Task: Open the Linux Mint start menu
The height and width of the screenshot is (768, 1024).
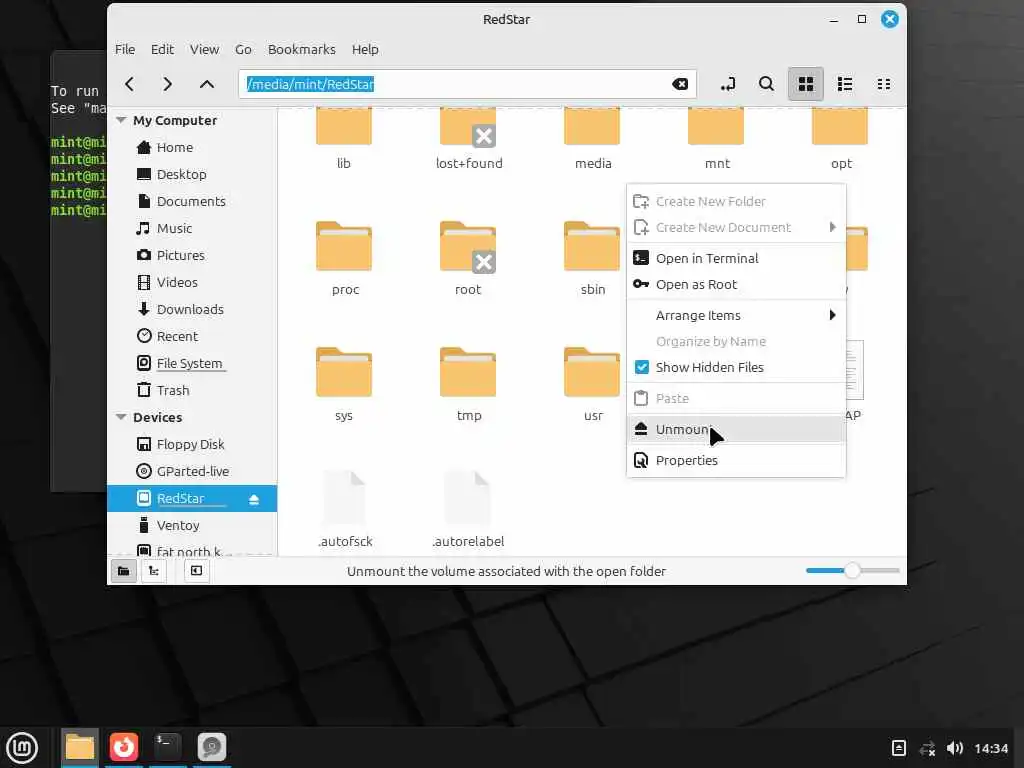Action: click(x=22, y=747)
